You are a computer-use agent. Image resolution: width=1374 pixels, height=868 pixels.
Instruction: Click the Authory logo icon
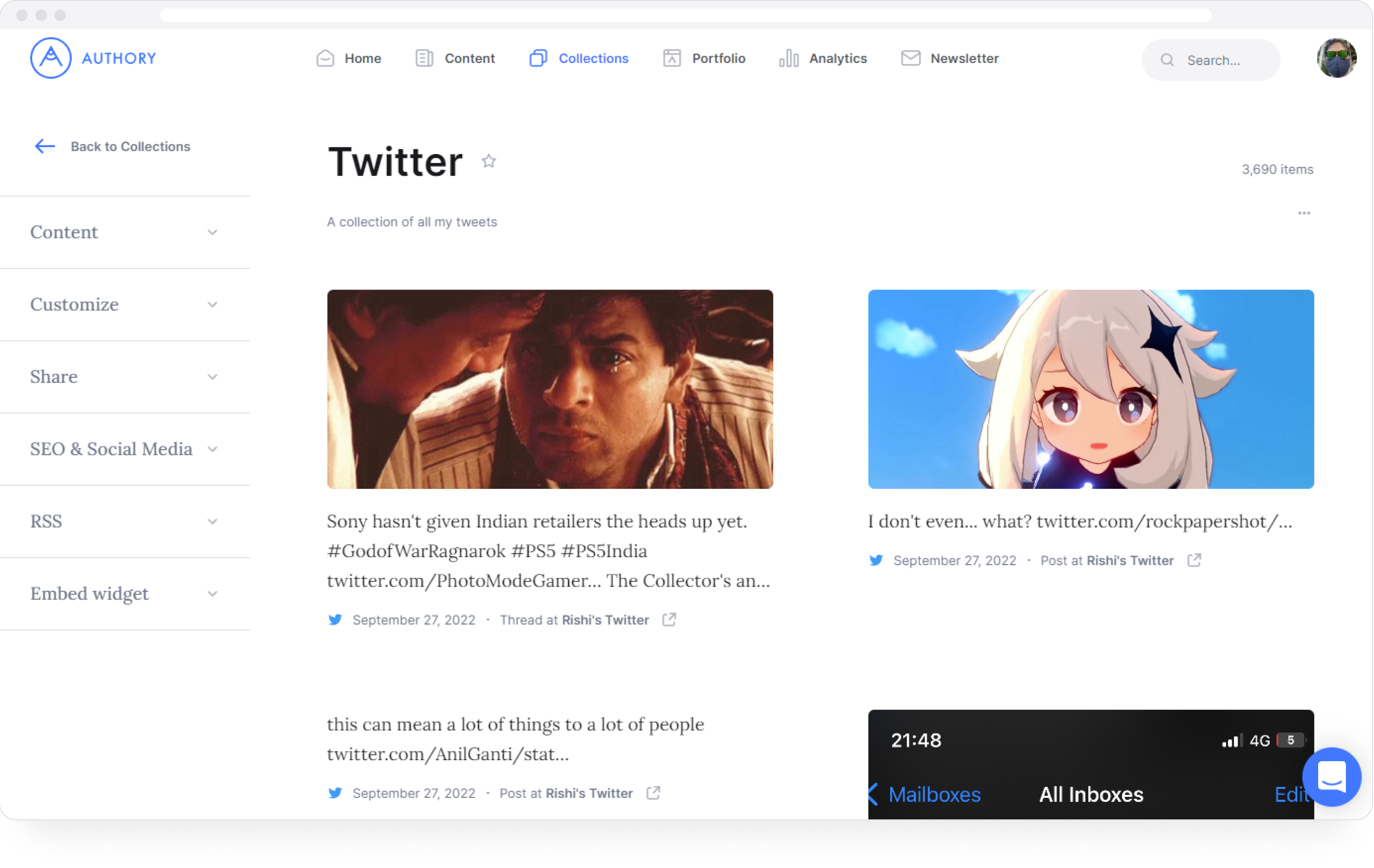point(51,58)
